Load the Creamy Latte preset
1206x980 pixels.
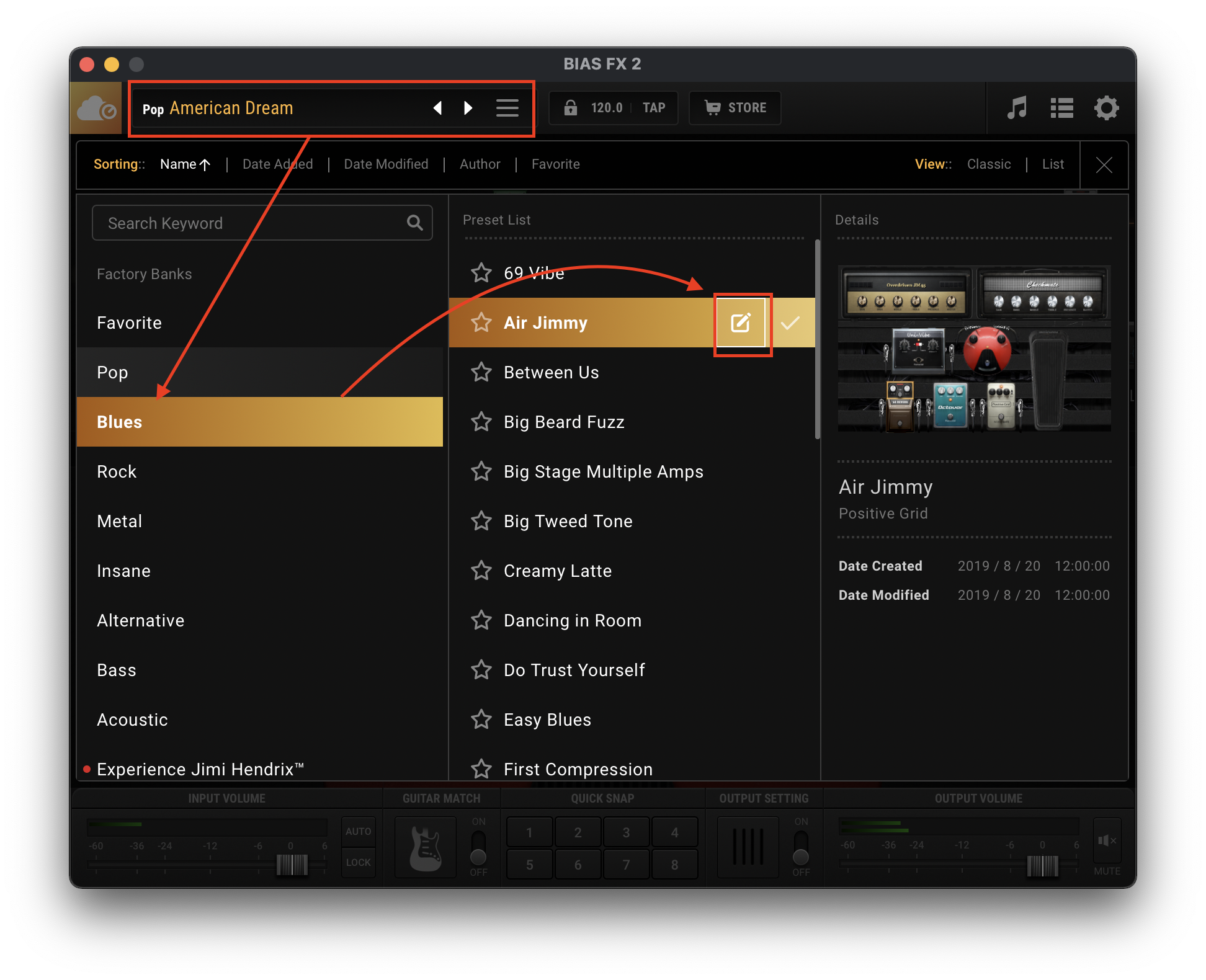[x=632, y=571]
